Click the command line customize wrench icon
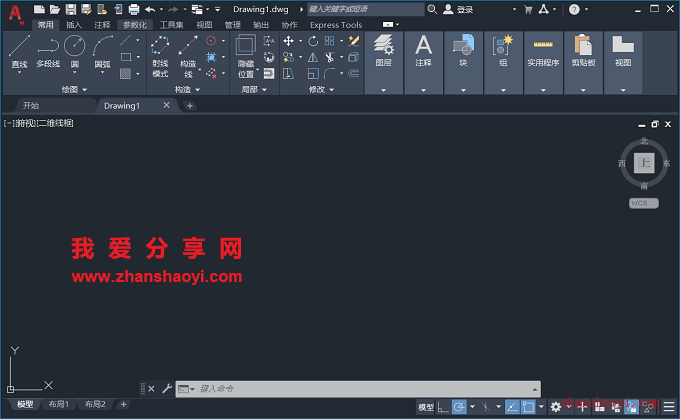680x419 pixels. 167,388
